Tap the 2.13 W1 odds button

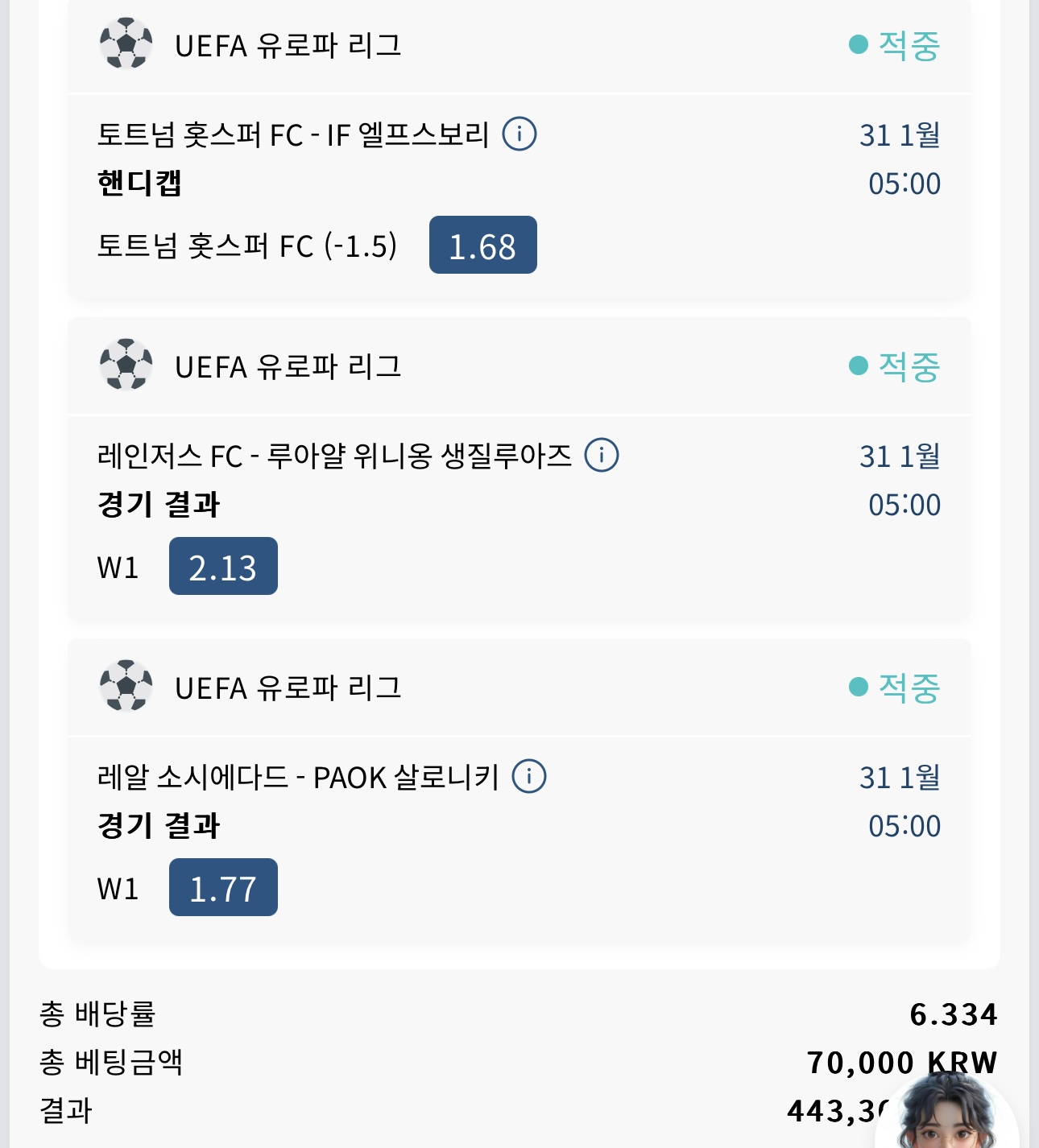tap(223, 566)
